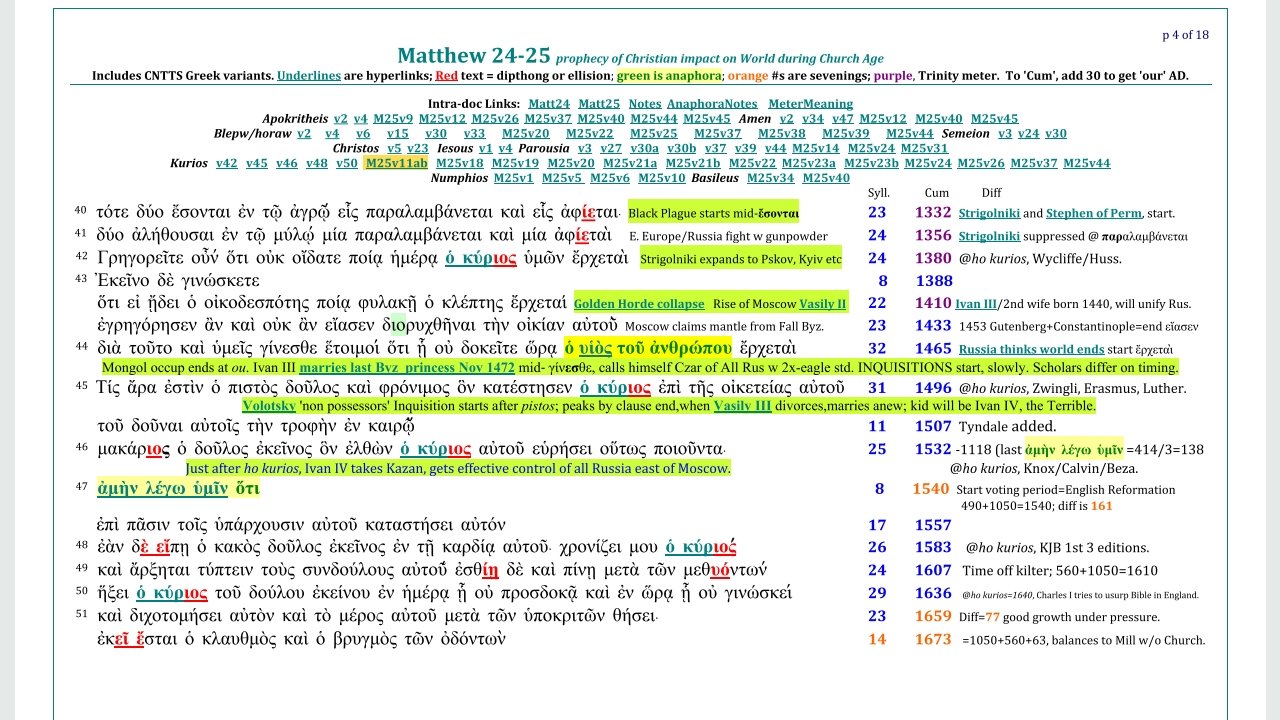Click the Vasily II hyperlink

pos(822,304)
